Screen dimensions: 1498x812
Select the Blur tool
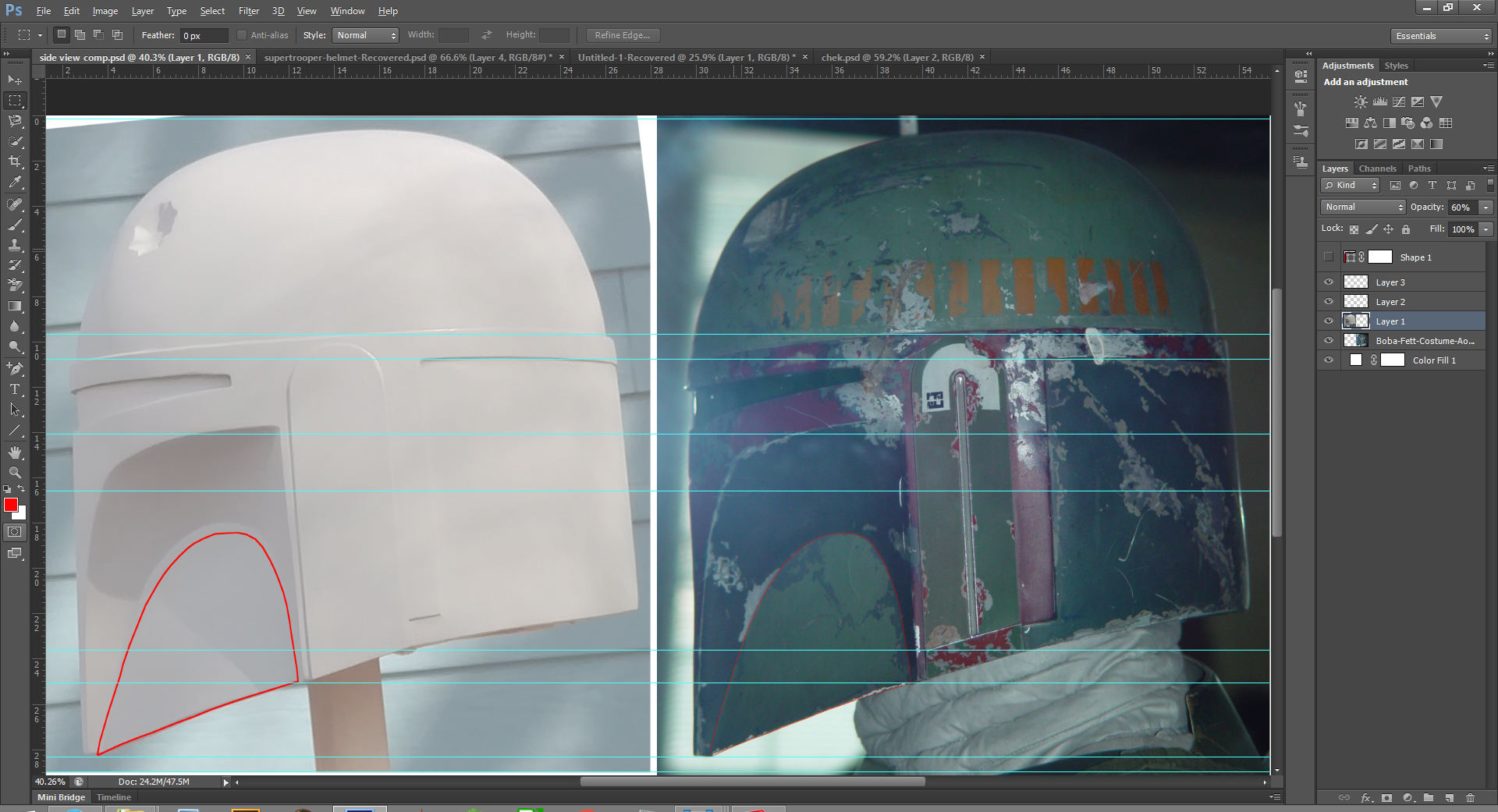click(15, 326)
